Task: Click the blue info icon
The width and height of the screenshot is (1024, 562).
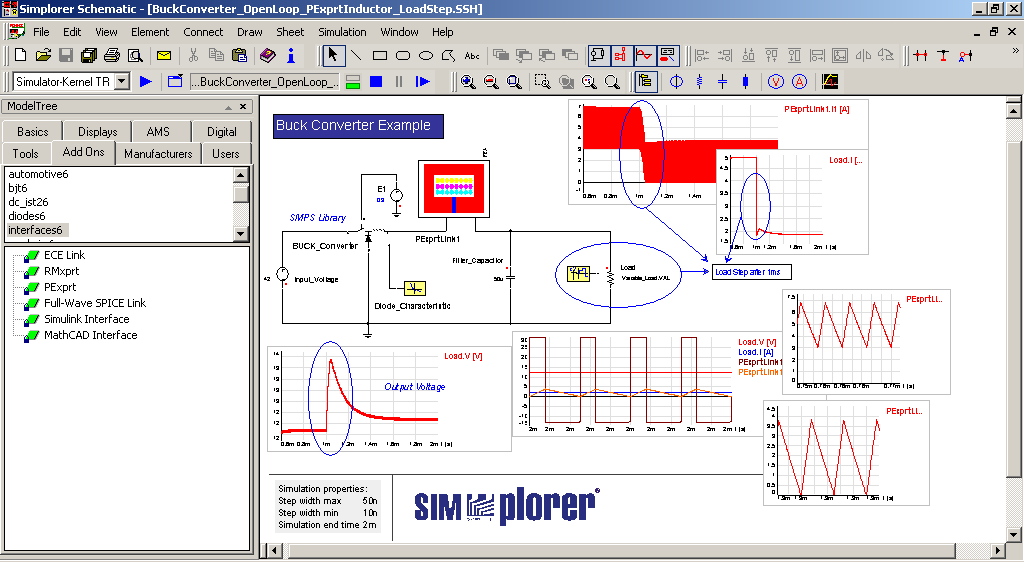Action: (x=291, y=55)
